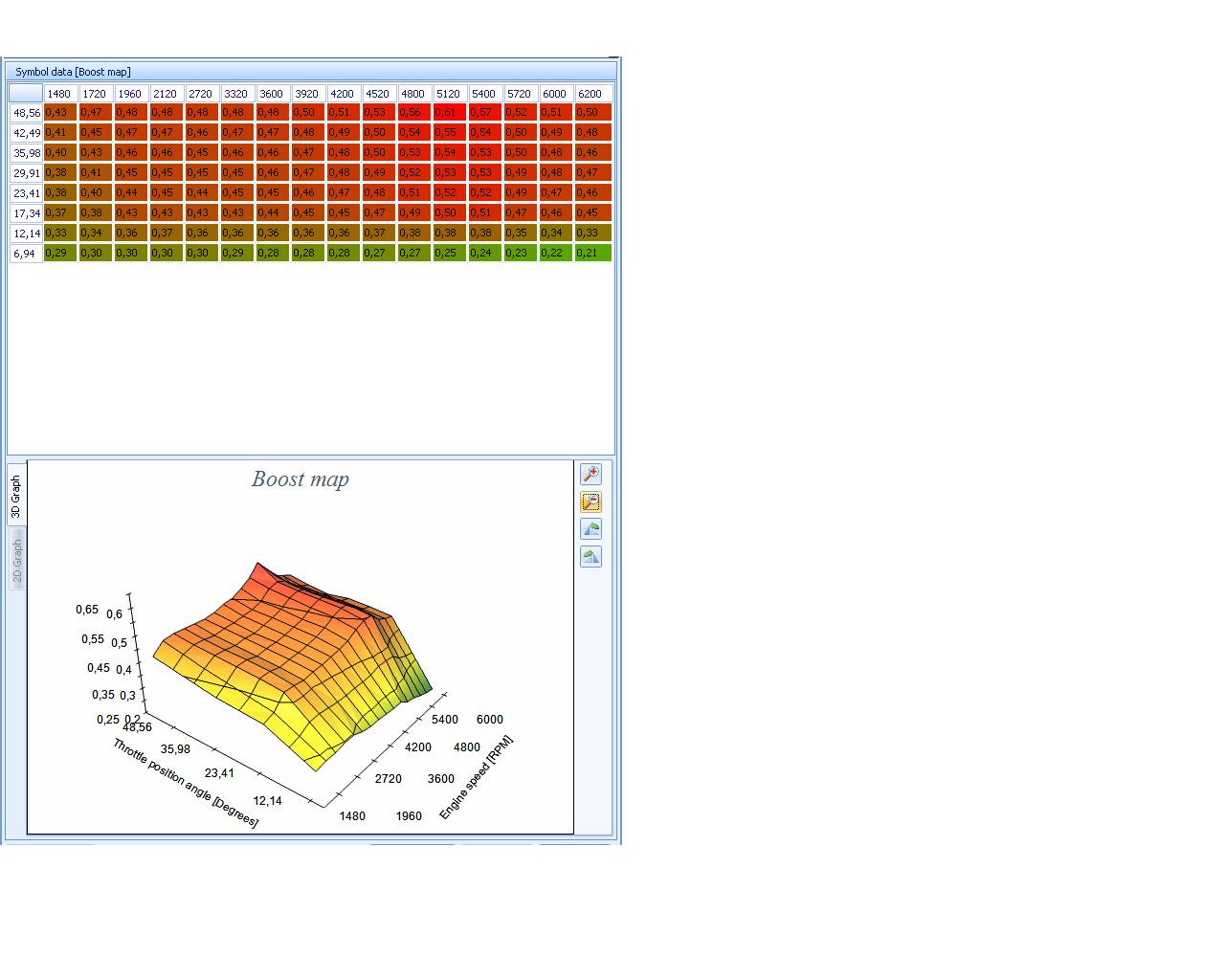Click the 4200 RPM column header
The width and height of the screenshot is (1225, 980).
pyautogui.click(x=343, y=94)
